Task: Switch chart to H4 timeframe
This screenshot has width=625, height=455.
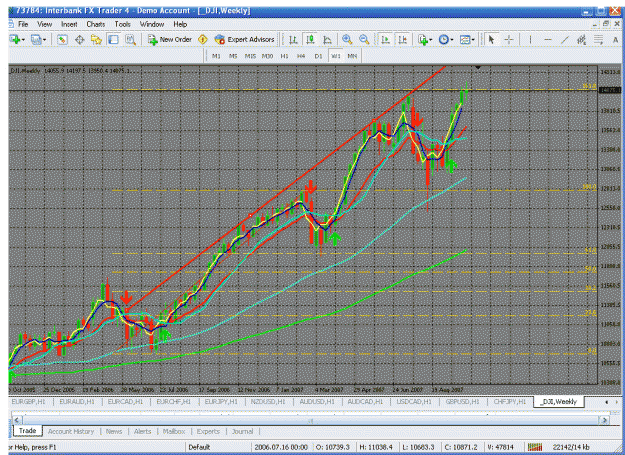Action: coord(301,56)
